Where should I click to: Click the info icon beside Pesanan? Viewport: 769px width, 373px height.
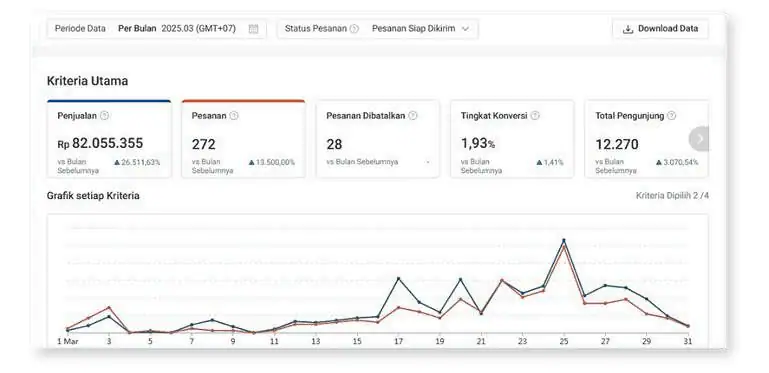click(x=234, y=116)
